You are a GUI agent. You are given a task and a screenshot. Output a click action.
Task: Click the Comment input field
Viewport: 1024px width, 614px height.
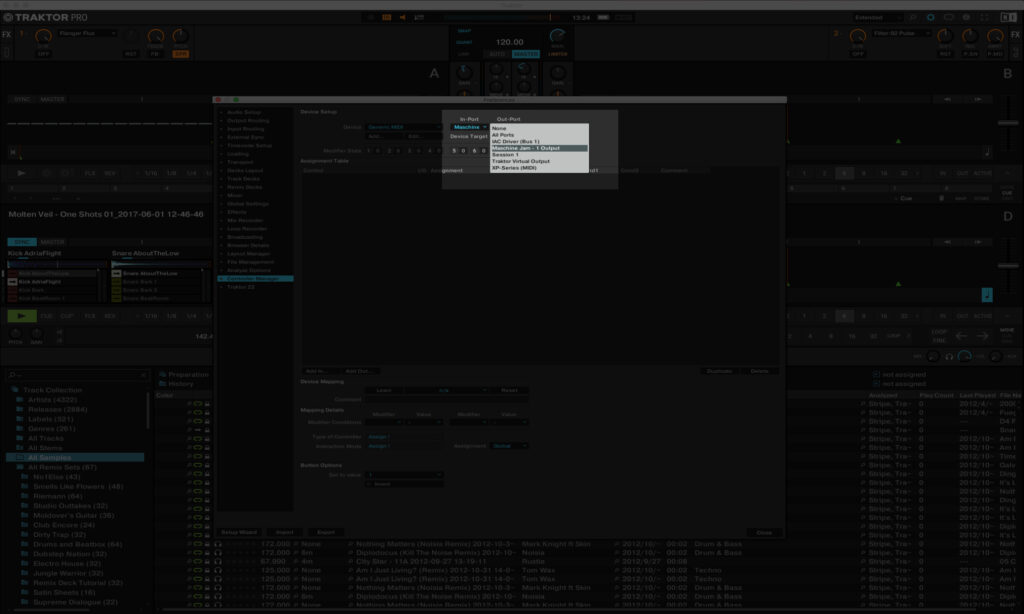pyautogui.click(x=447, y=399)
